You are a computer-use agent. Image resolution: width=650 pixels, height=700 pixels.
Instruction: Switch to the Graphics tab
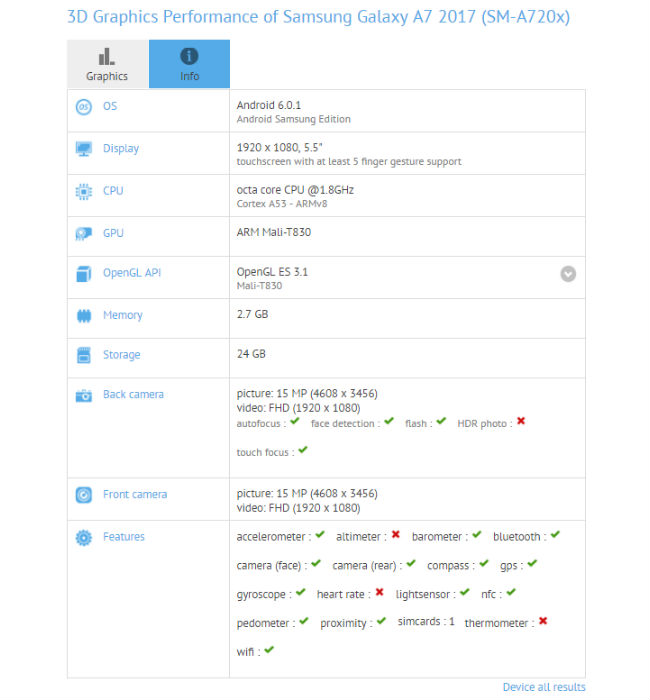[107, 64]
